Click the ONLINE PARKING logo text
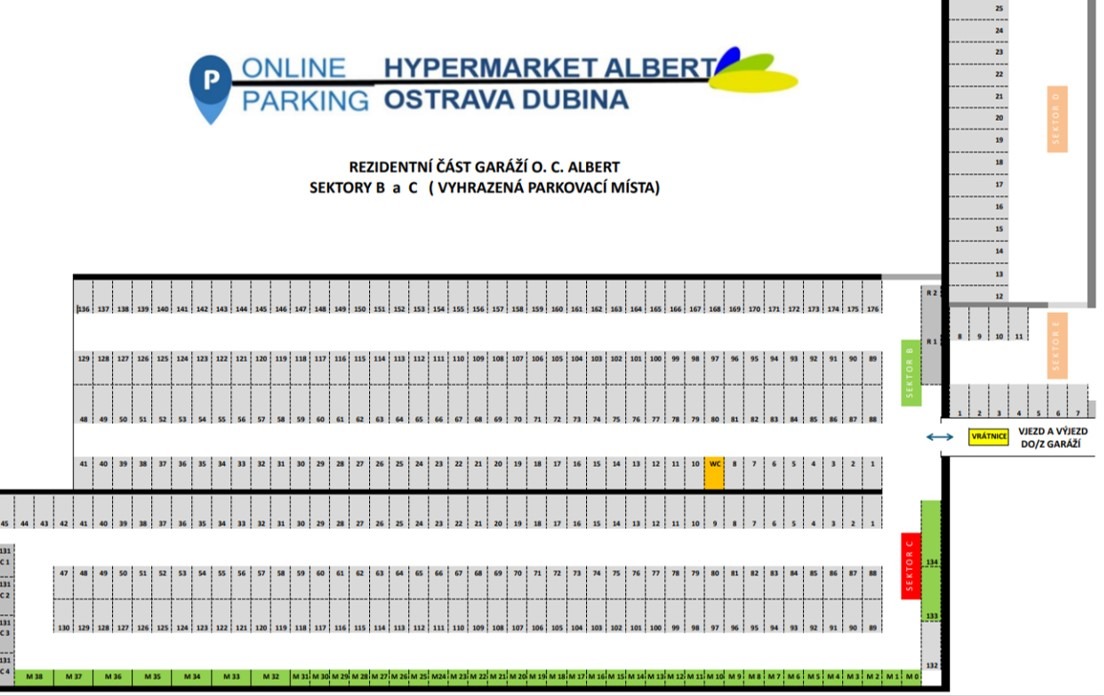This screenshot has height=696, width=1104. 304,84
